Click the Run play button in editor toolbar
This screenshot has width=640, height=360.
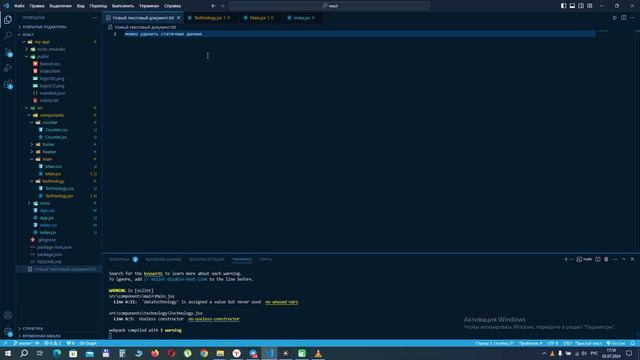tap(615, 18)
